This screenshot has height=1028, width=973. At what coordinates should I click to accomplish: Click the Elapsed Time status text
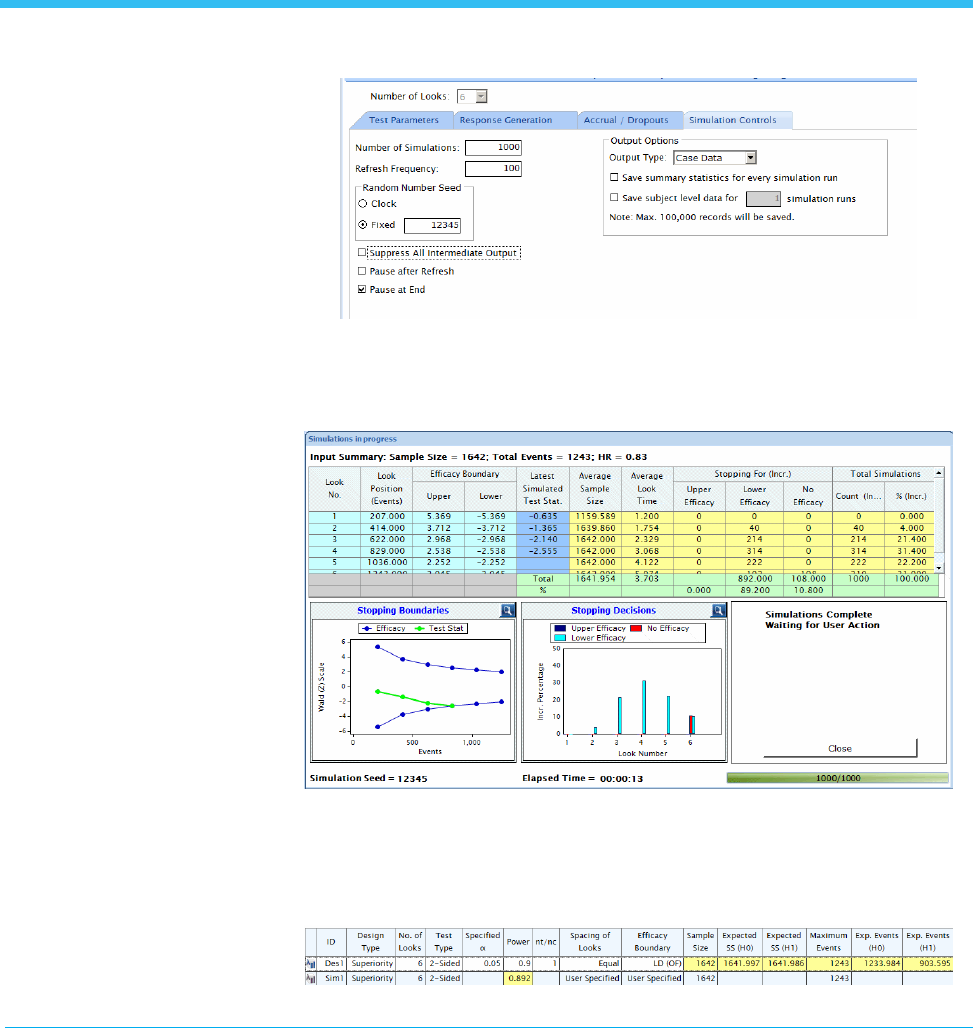pyautogui.click(x=582, y=779)
